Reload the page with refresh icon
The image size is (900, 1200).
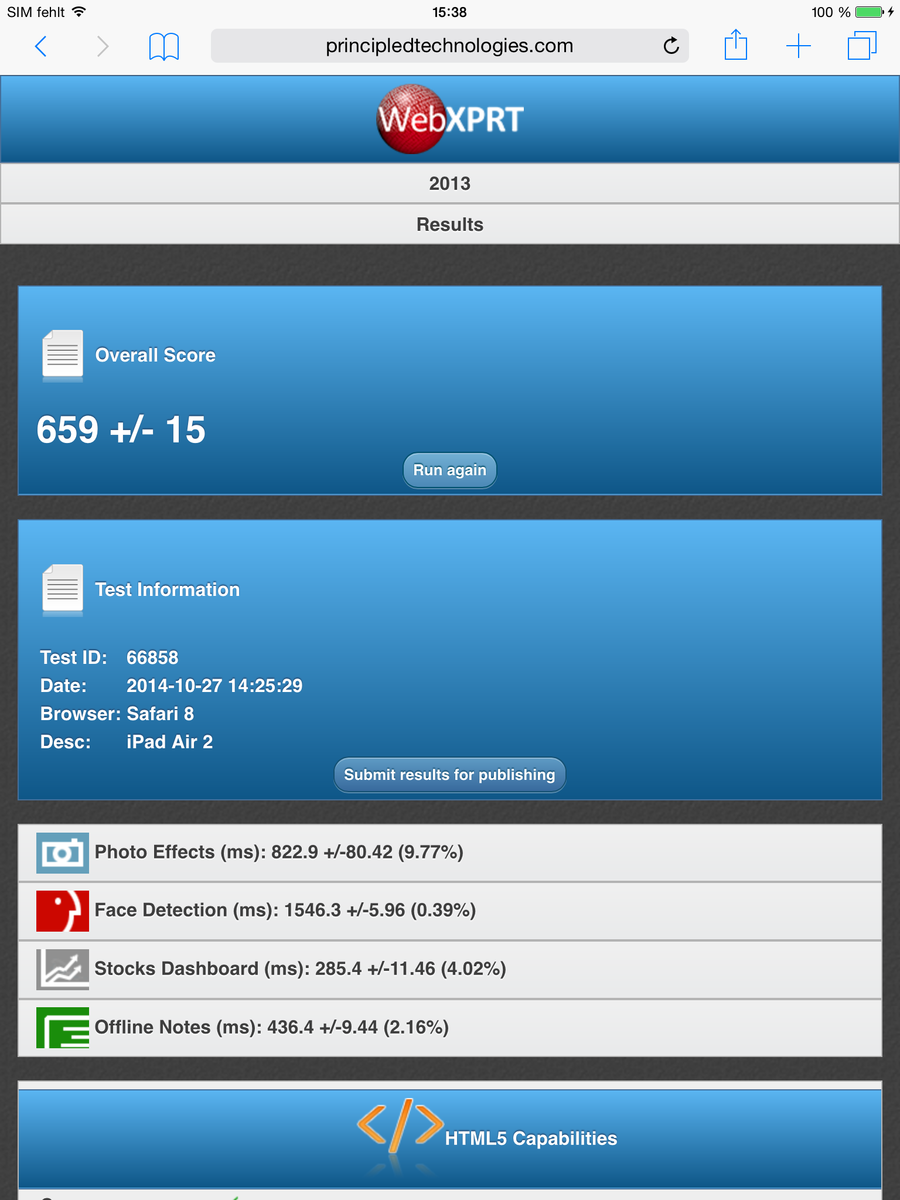click(x=671, y=46)
